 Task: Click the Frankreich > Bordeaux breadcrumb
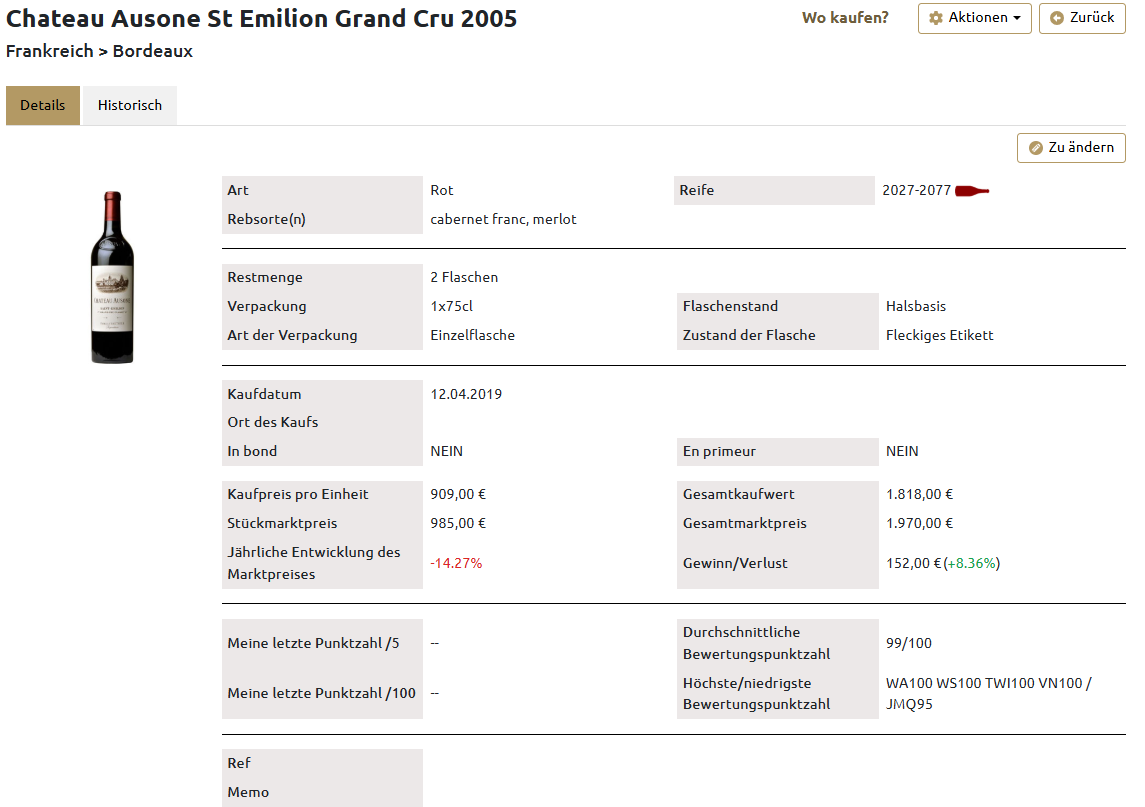[99, 51]
